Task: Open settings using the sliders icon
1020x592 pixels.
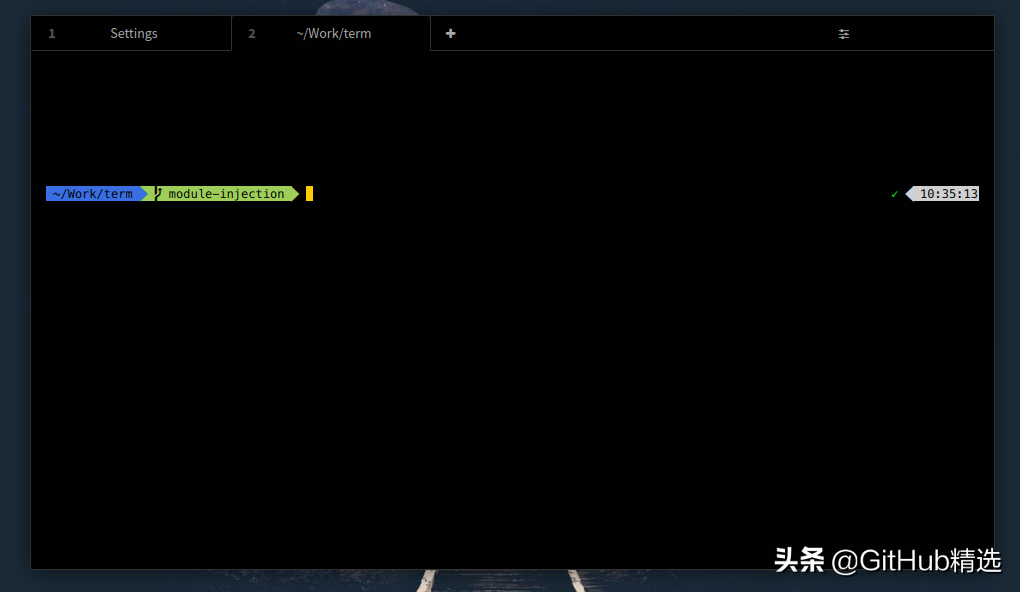Action: pyautogui.click(x=844, y=34)
